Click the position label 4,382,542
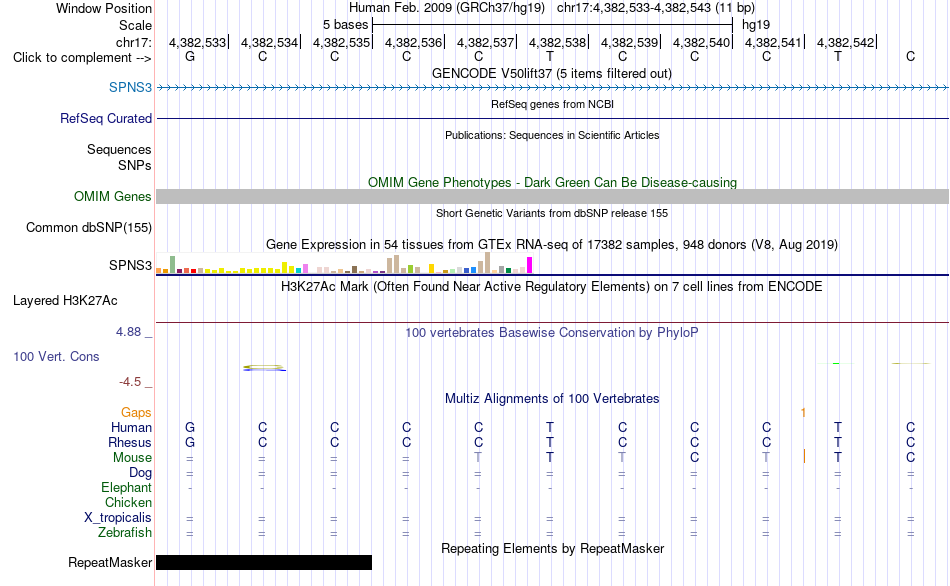 coord(846,42)
